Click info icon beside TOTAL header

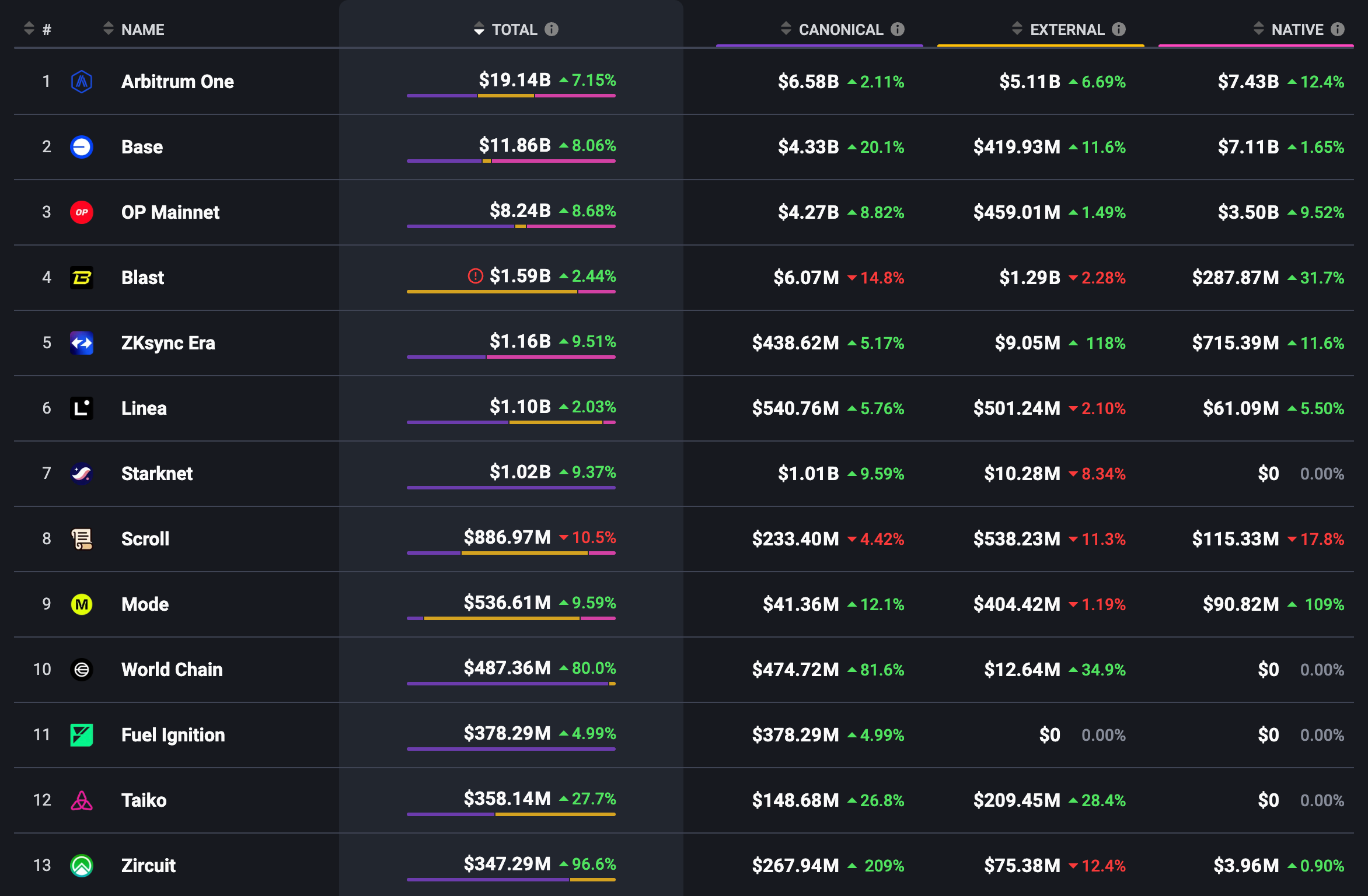(x=552, y=29)
